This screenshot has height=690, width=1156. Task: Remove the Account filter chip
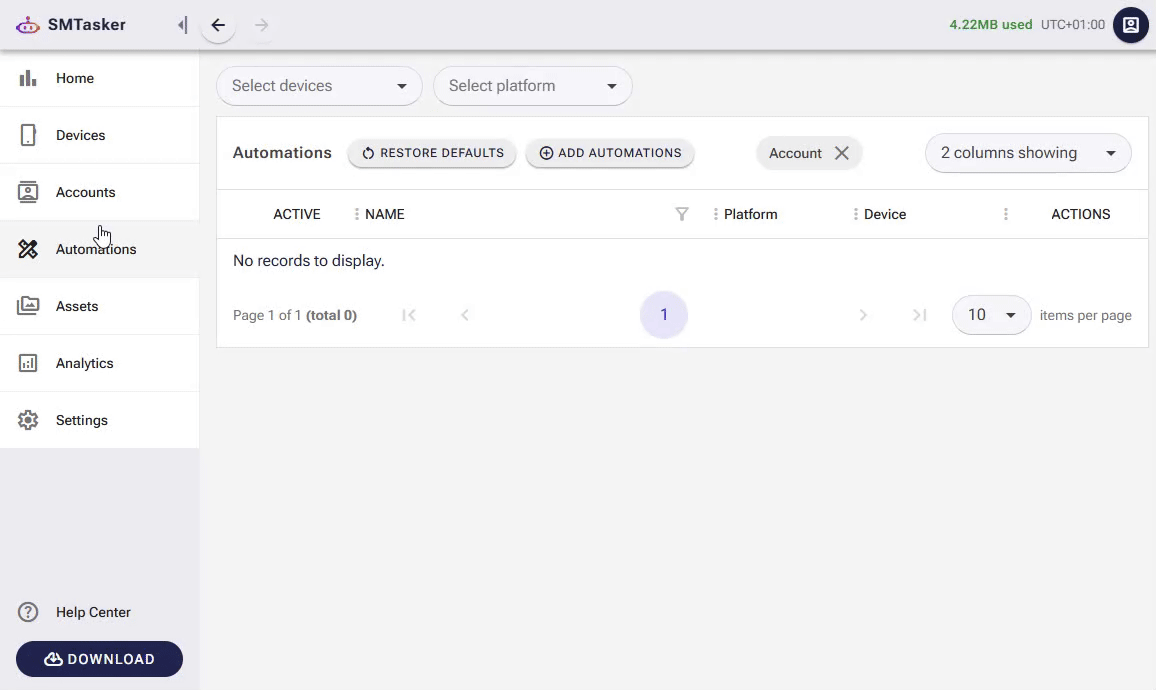[x=842, y=153]
